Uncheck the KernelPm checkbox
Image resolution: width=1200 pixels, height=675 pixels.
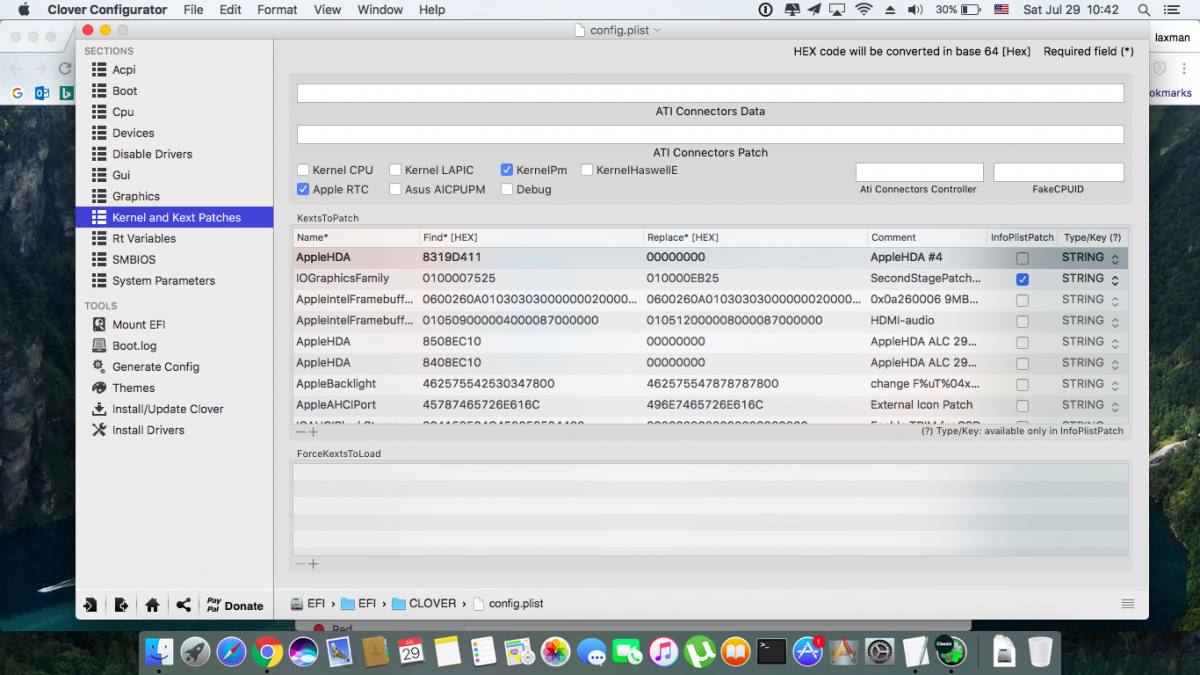(507, 170)
